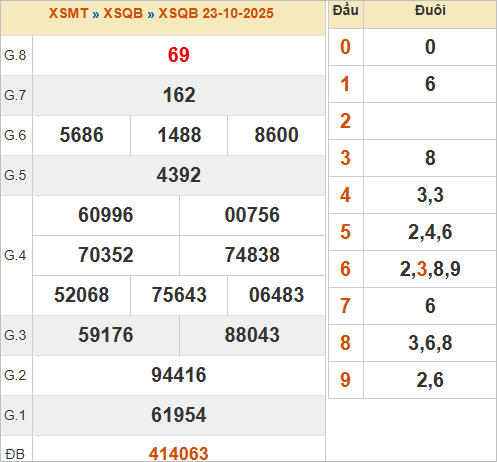Click the G.8 prize label
497x462 pixels.
(x=15, y=55)
